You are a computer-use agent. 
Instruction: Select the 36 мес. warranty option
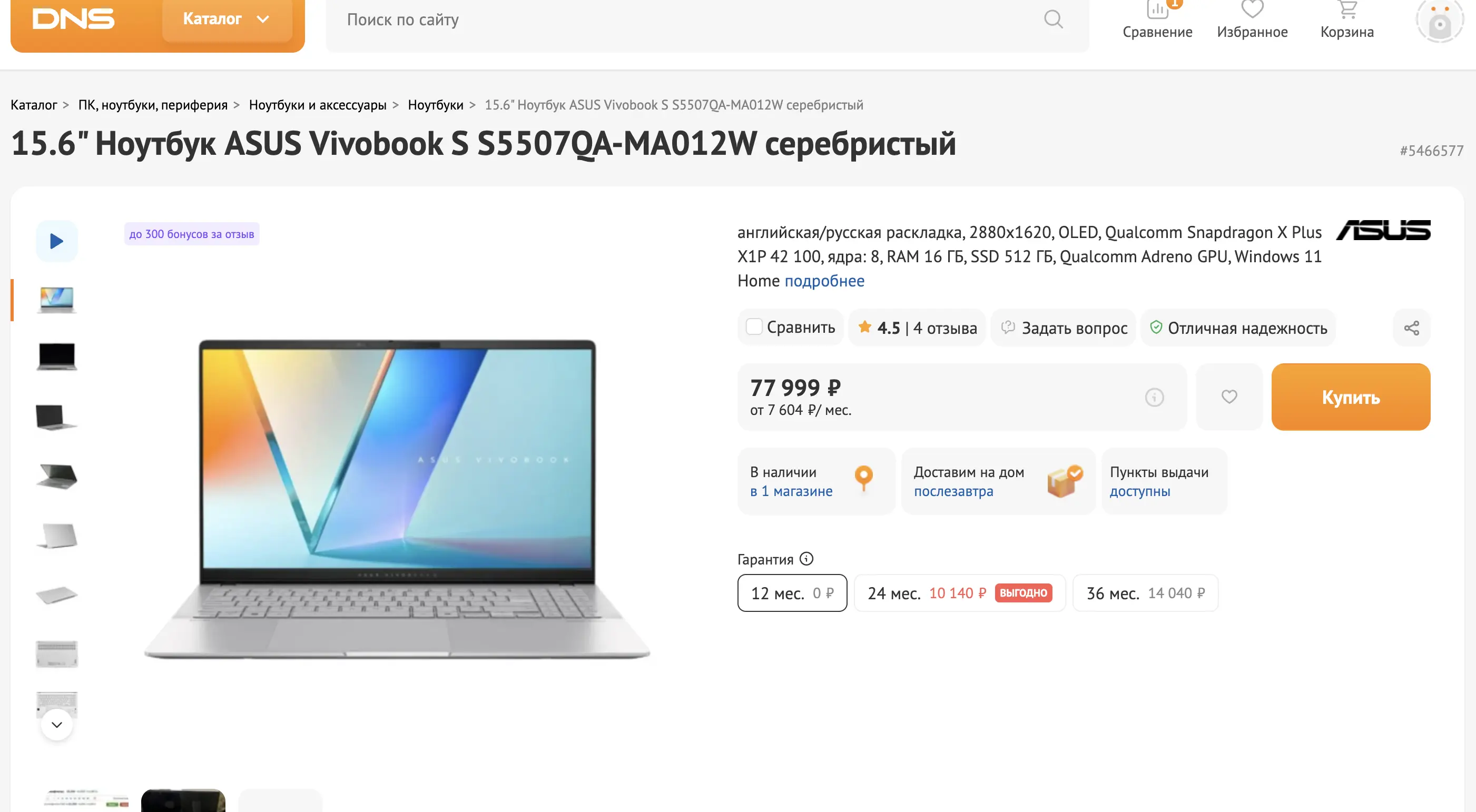(1145, 593)
